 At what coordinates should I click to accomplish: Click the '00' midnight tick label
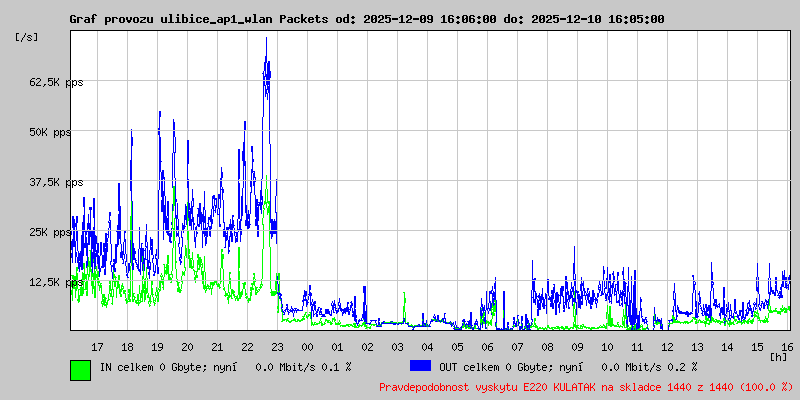pyautogui.click(x=307, y=347)
